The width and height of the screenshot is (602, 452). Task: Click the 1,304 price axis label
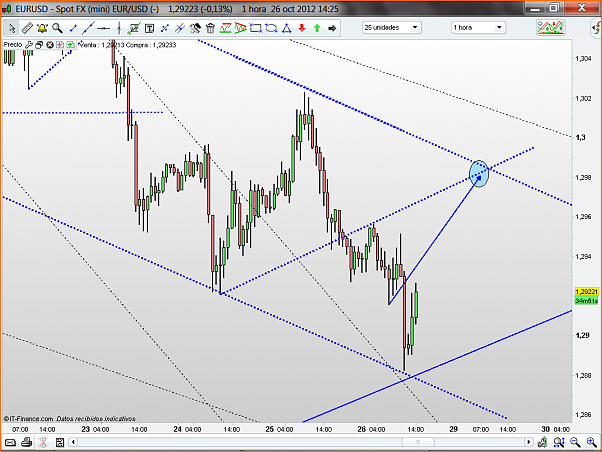point(583,58)
